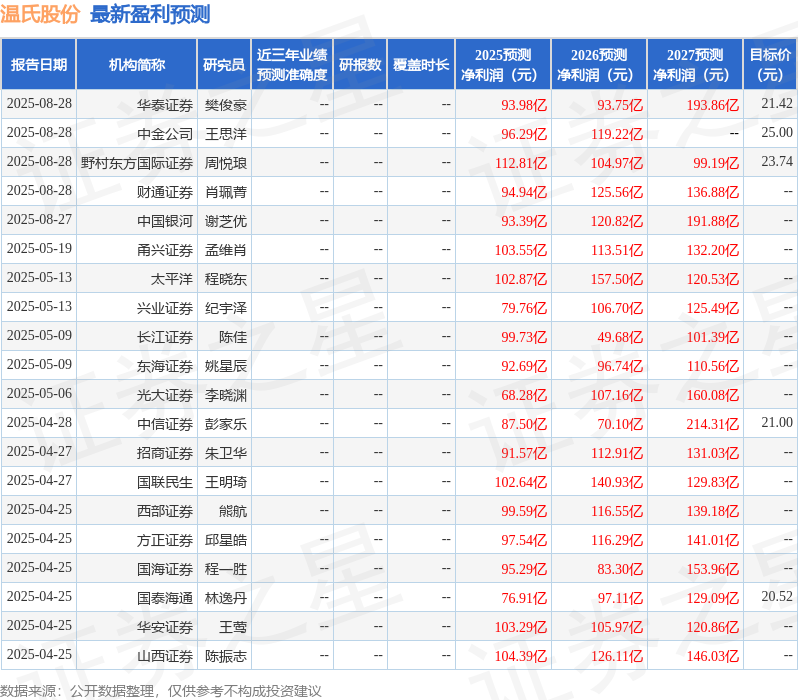Click the 2025-04-28 date cell
798x700 pixels.
click(x=39, y=423)
